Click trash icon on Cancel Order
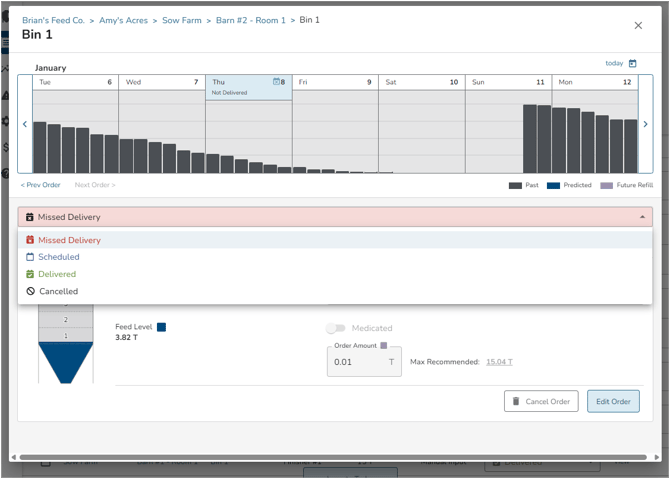Image resolution: width=670 pixels, height=479 pixels. tap(516, 402)
